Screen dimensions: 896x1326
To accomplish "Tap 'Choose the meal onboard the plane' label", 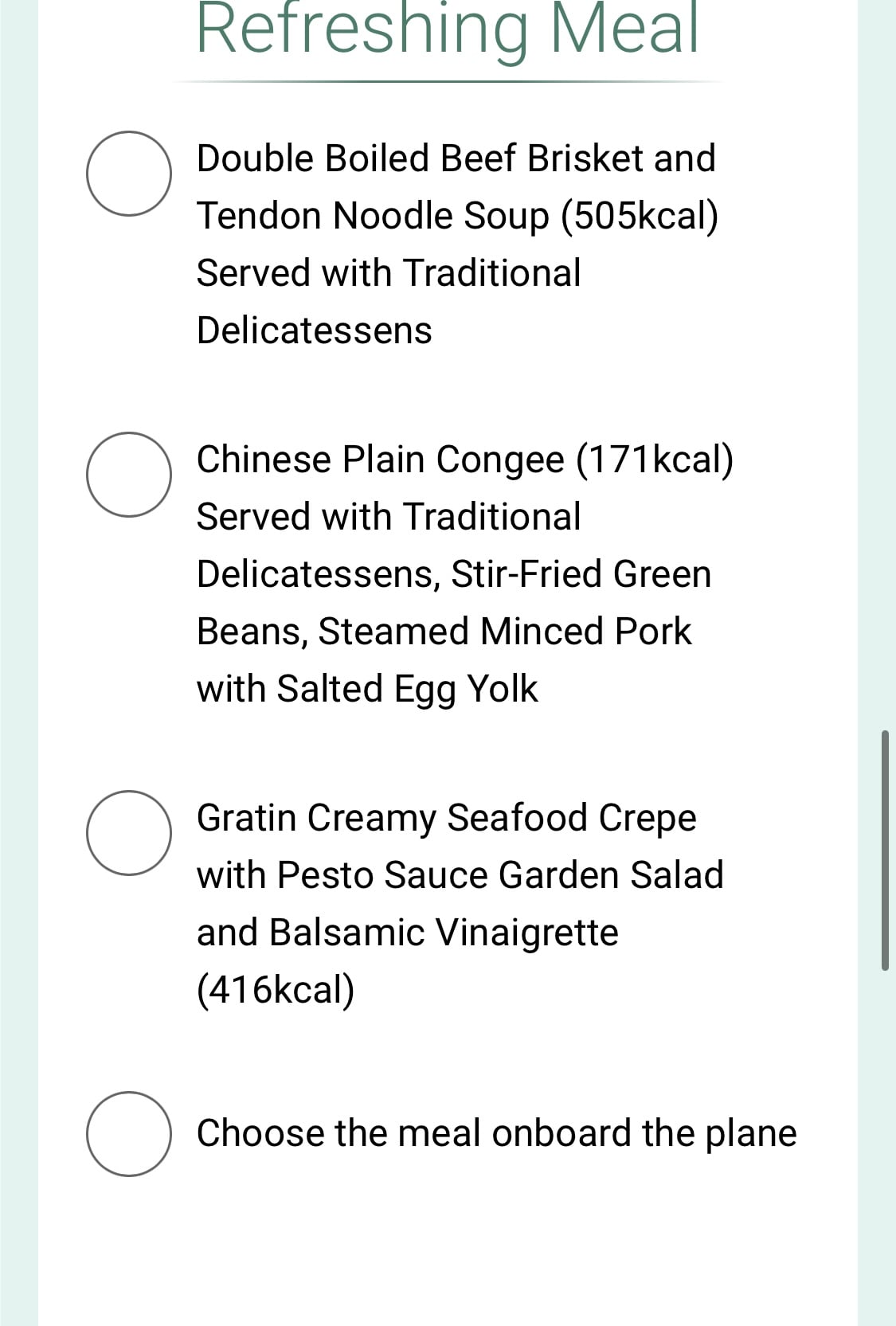I will [497, 1133].
